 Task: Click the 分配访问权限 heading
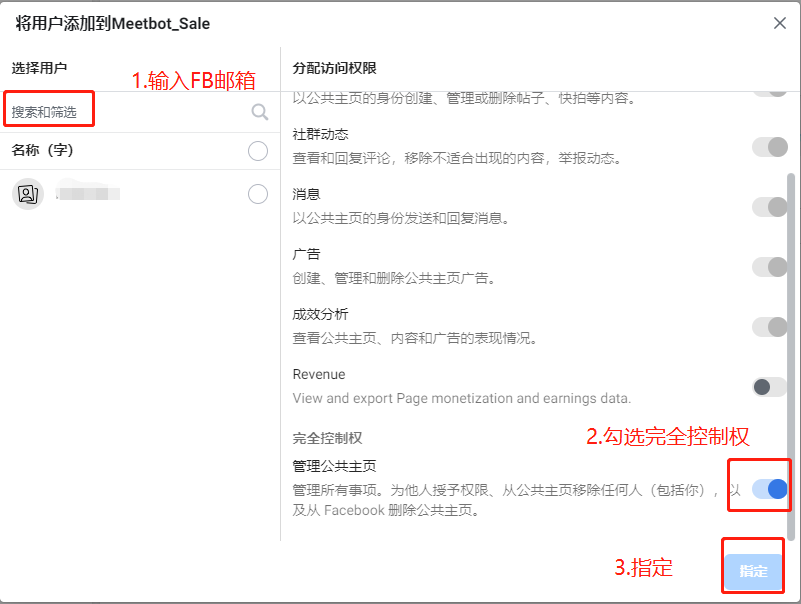pyautogui.click(x=335, y=68)
